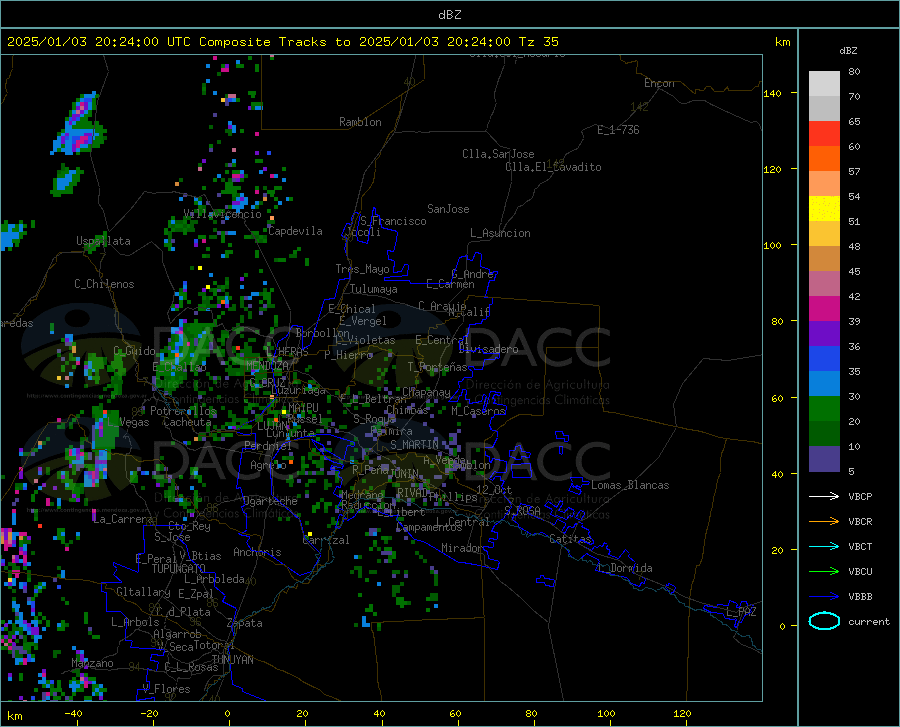Click the cyan VBCT arrow in legend

(x=824, y=546)
